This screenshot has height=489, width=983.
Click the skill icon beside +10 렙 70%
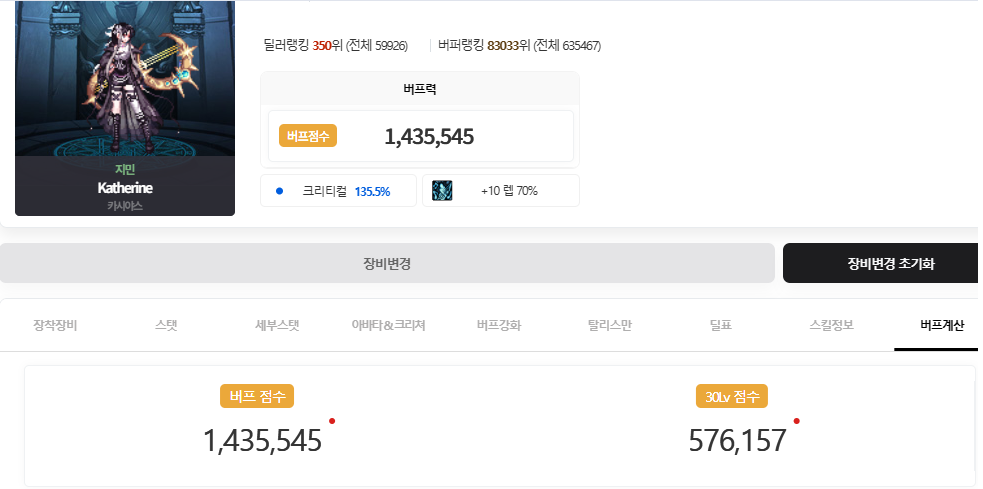pyautogui.click(x=443, y=190)
